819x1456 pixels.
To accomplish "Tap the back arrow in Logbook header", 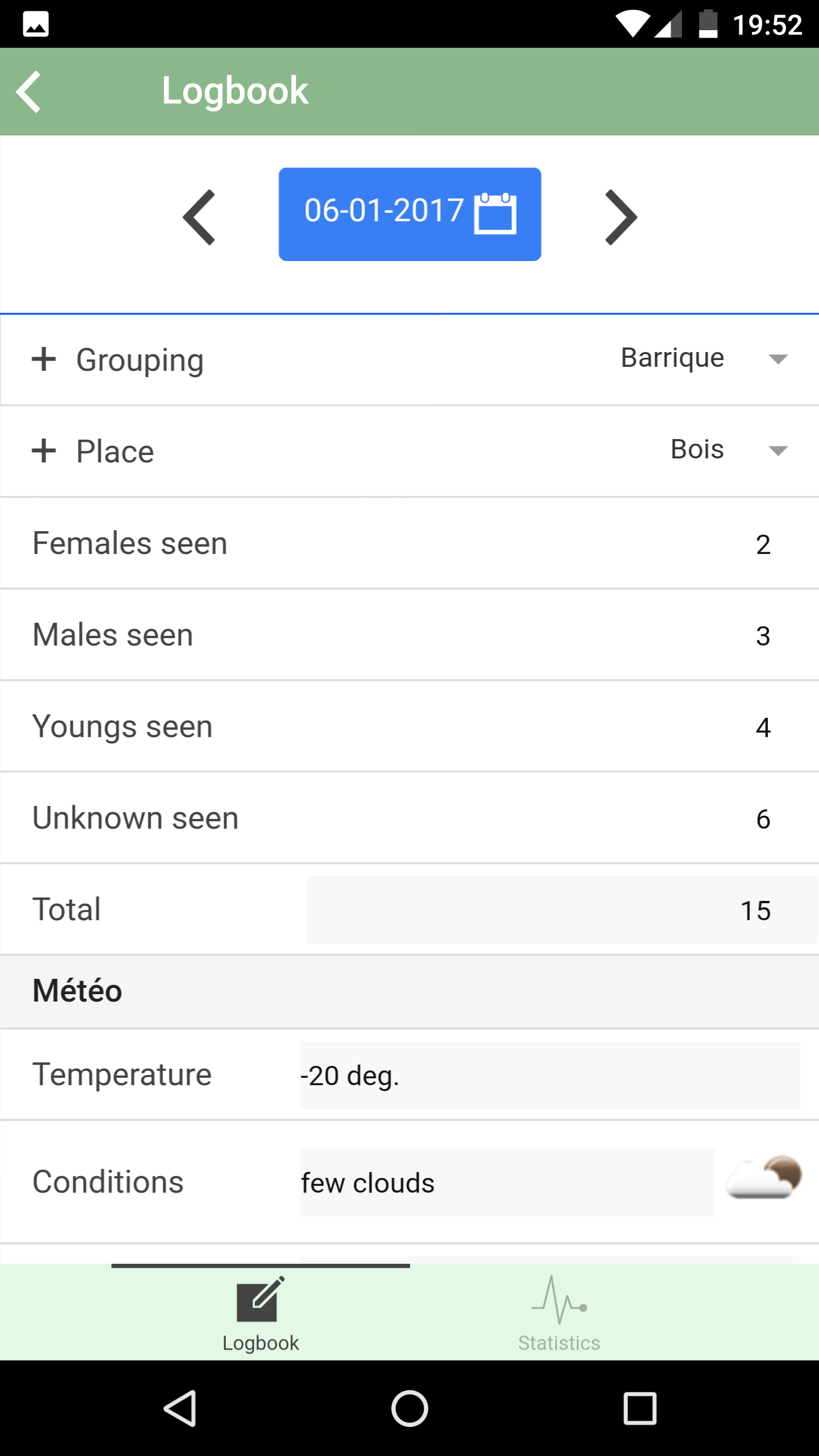I will pos(28,92).
